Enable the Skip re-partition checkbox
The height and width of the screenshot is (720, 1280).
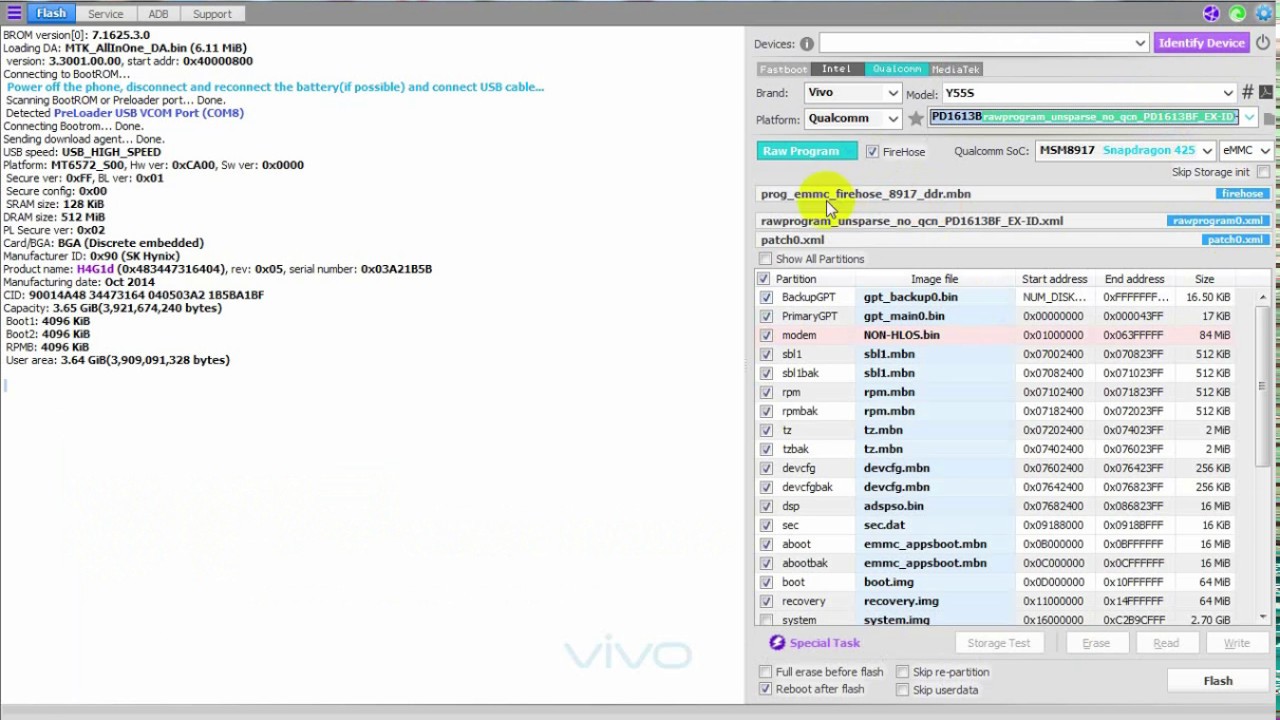point(902,672)
